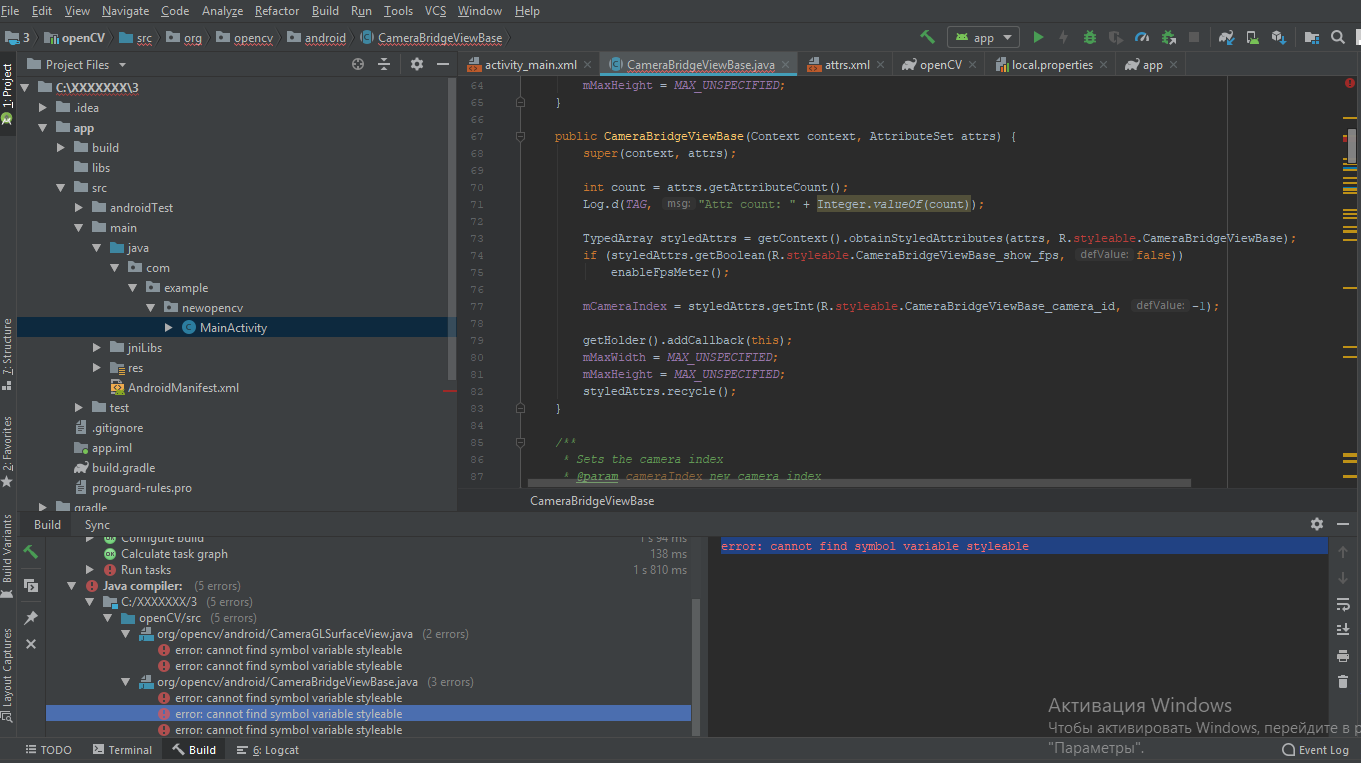
Task: Open the AVD Manager icon
Action: (1252, 37)
